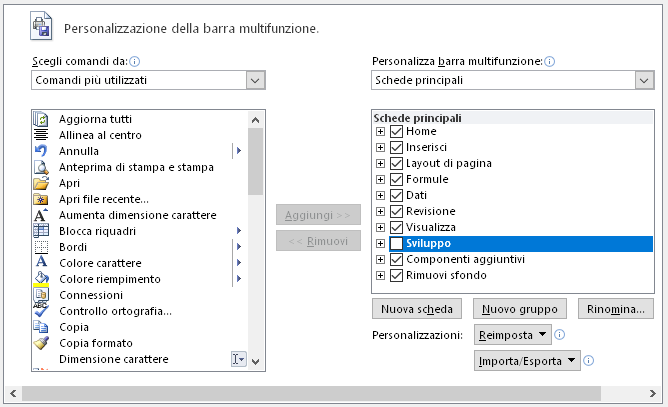Click the Nuova scheda button

[417, 309]
